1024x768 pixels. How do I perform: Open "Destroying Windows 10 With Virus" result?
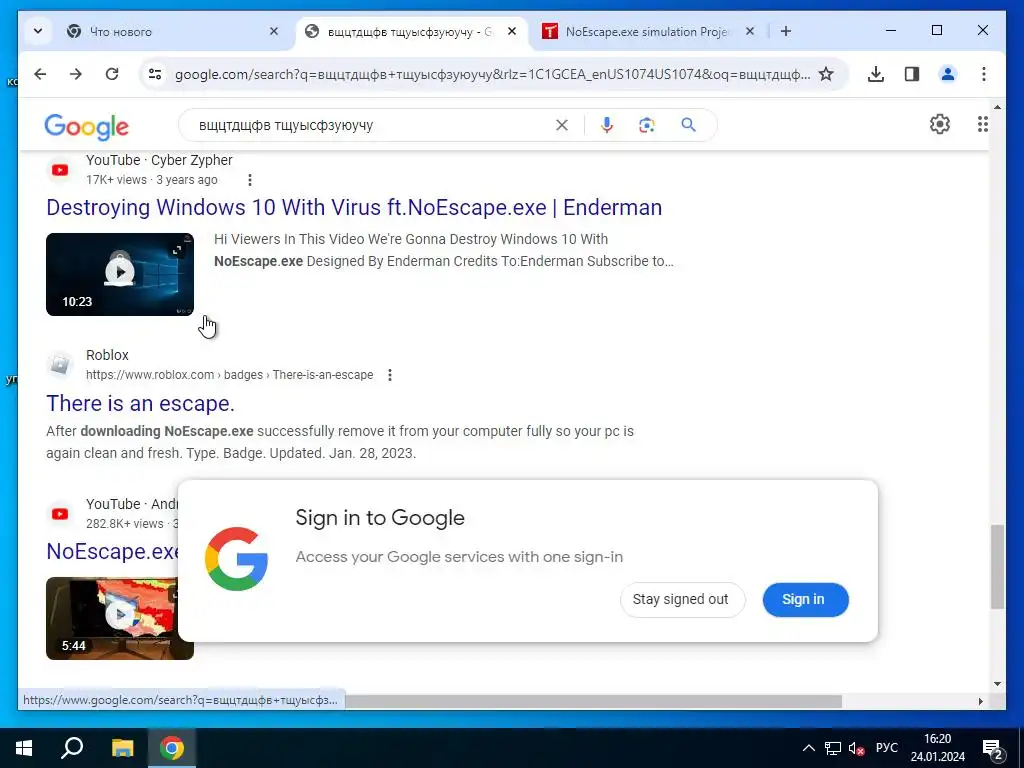point(354,208)
